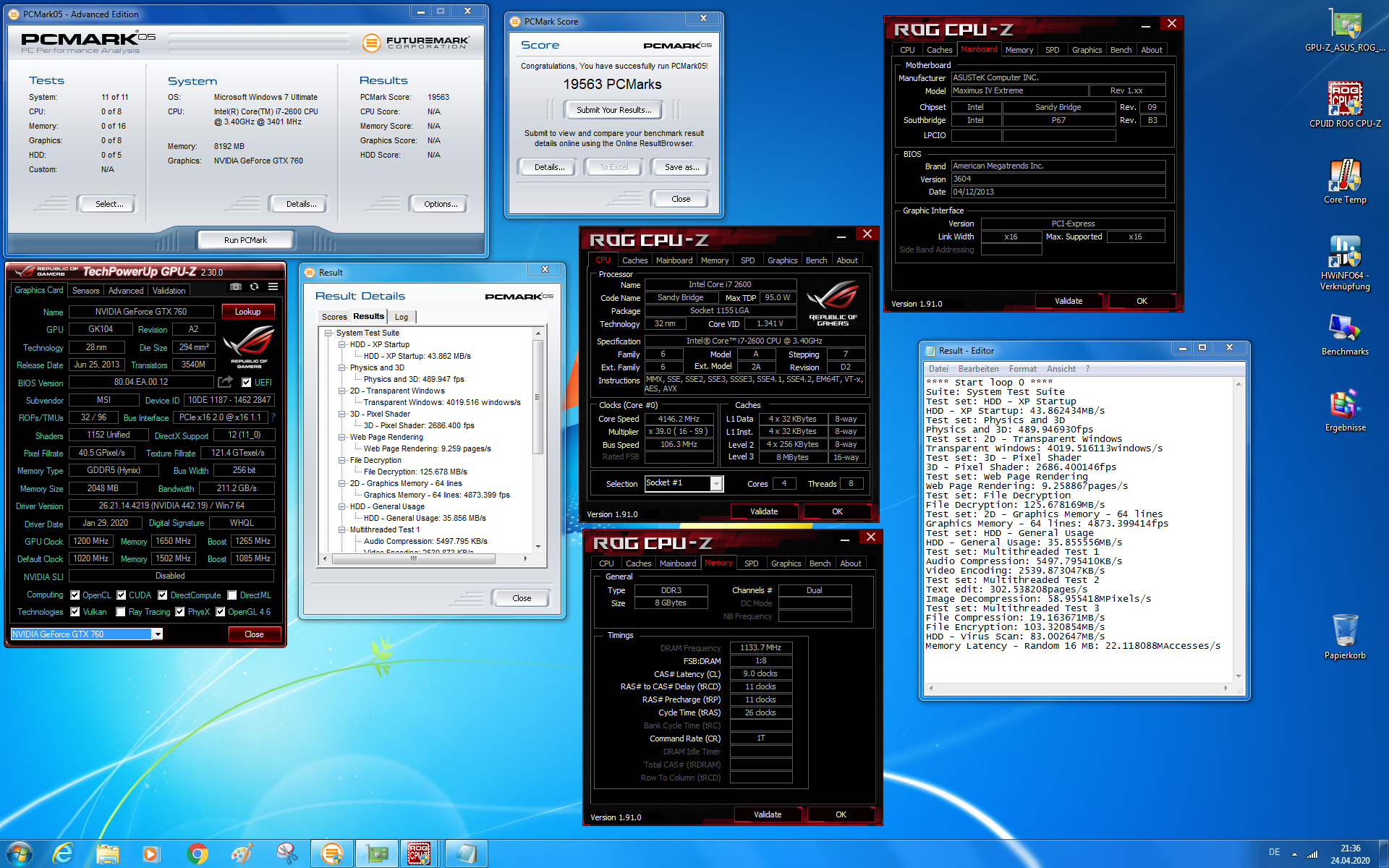Viewport: 1389px width, 868px height.
Task: Switch to ROG CPU-Z taskbar item
Action: tap(419, 854)
